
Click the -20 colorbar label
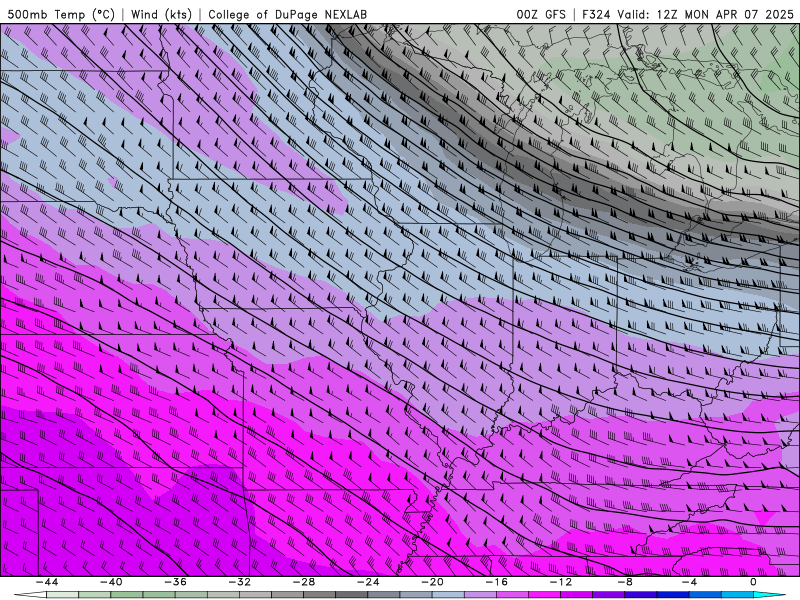click(x=433, y=582)
